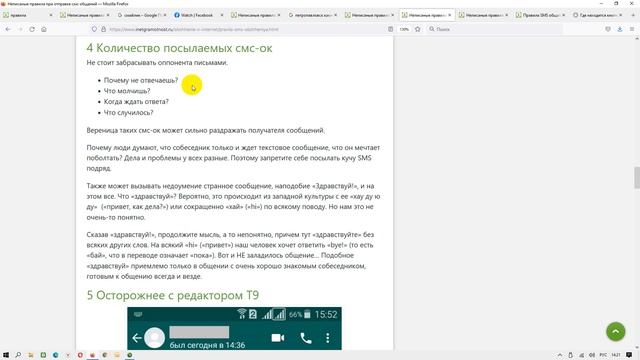Click bullet 'Почему не отвечаешь?'
Viewport: 640px width, 360px height.
click(141, 80)
